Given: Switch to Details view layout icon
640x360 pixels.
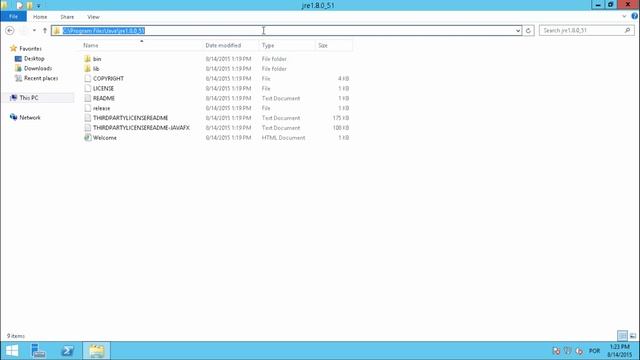Looking at the screenshot, I should click(622, 336).
